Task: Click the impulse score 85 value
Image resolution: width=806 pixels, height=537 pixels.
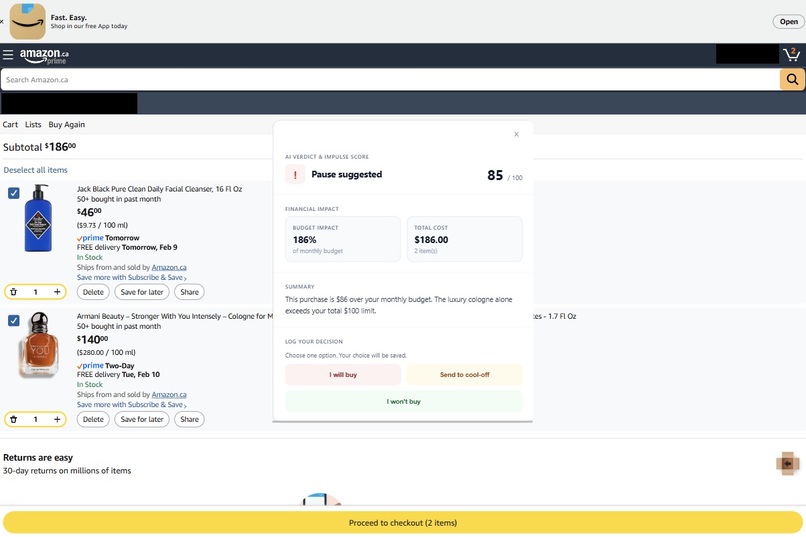Action: click(x=495, y=175)
